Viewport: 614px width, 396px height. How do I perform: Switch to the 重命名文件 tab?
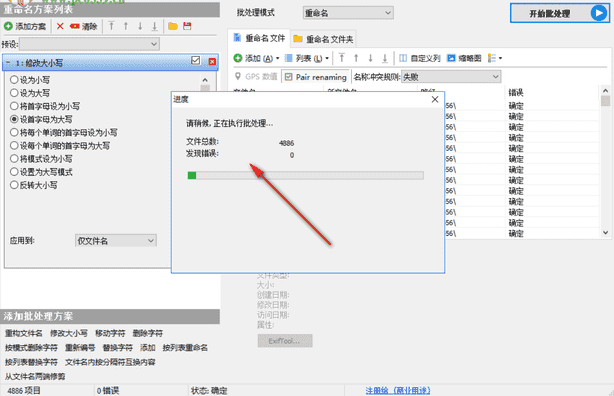click(x=259, y=38)
